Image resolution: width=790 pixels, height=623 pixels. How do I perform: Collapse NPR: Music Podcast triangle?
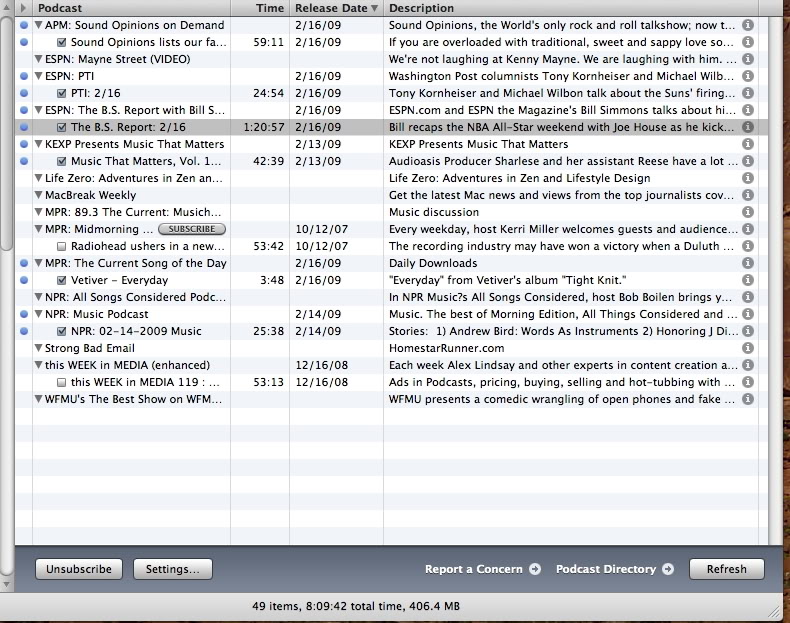pyautogui.click(x=38, y=314)
